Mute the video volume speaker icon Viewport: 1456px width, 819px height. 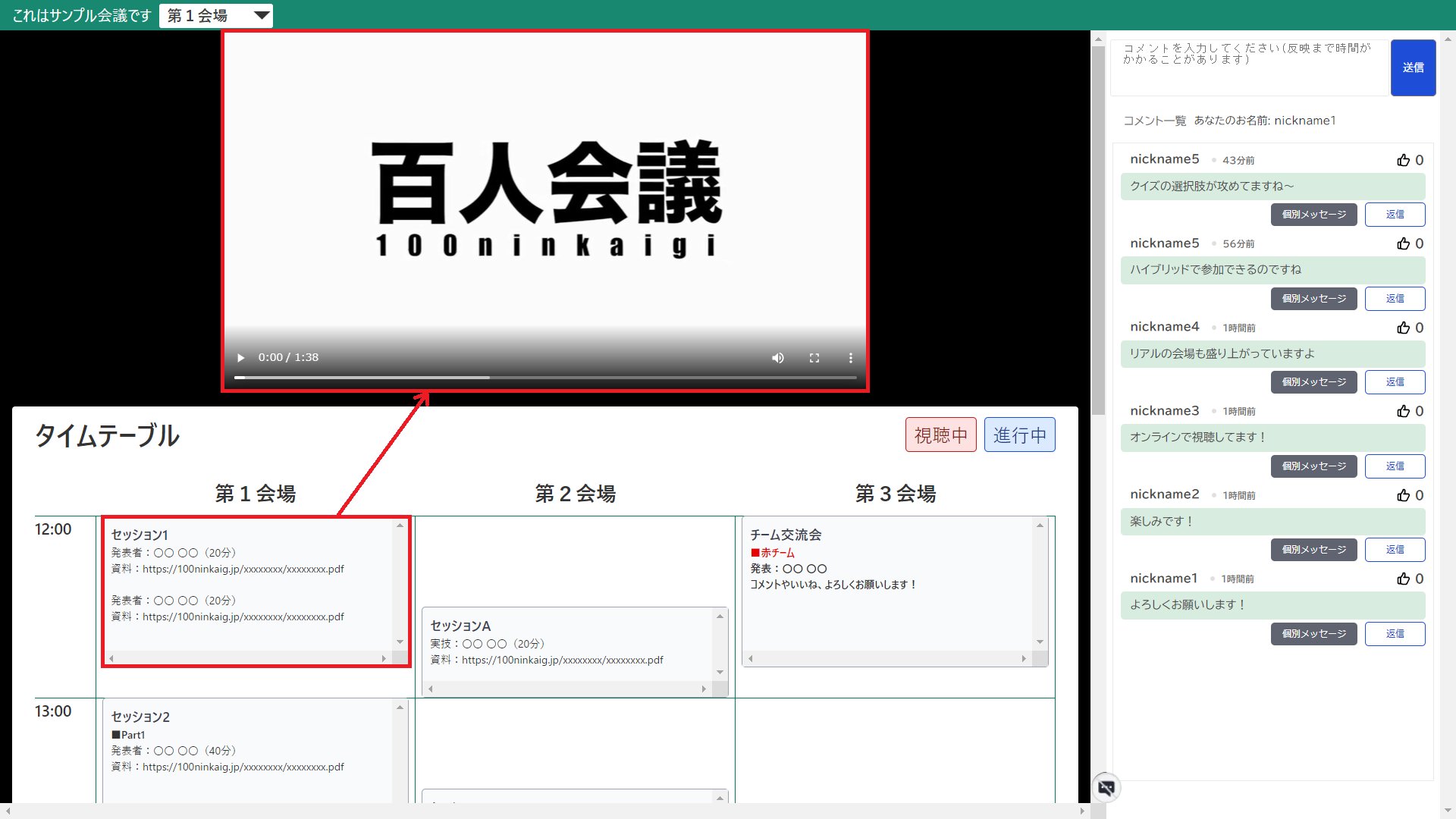coord(778,358)
